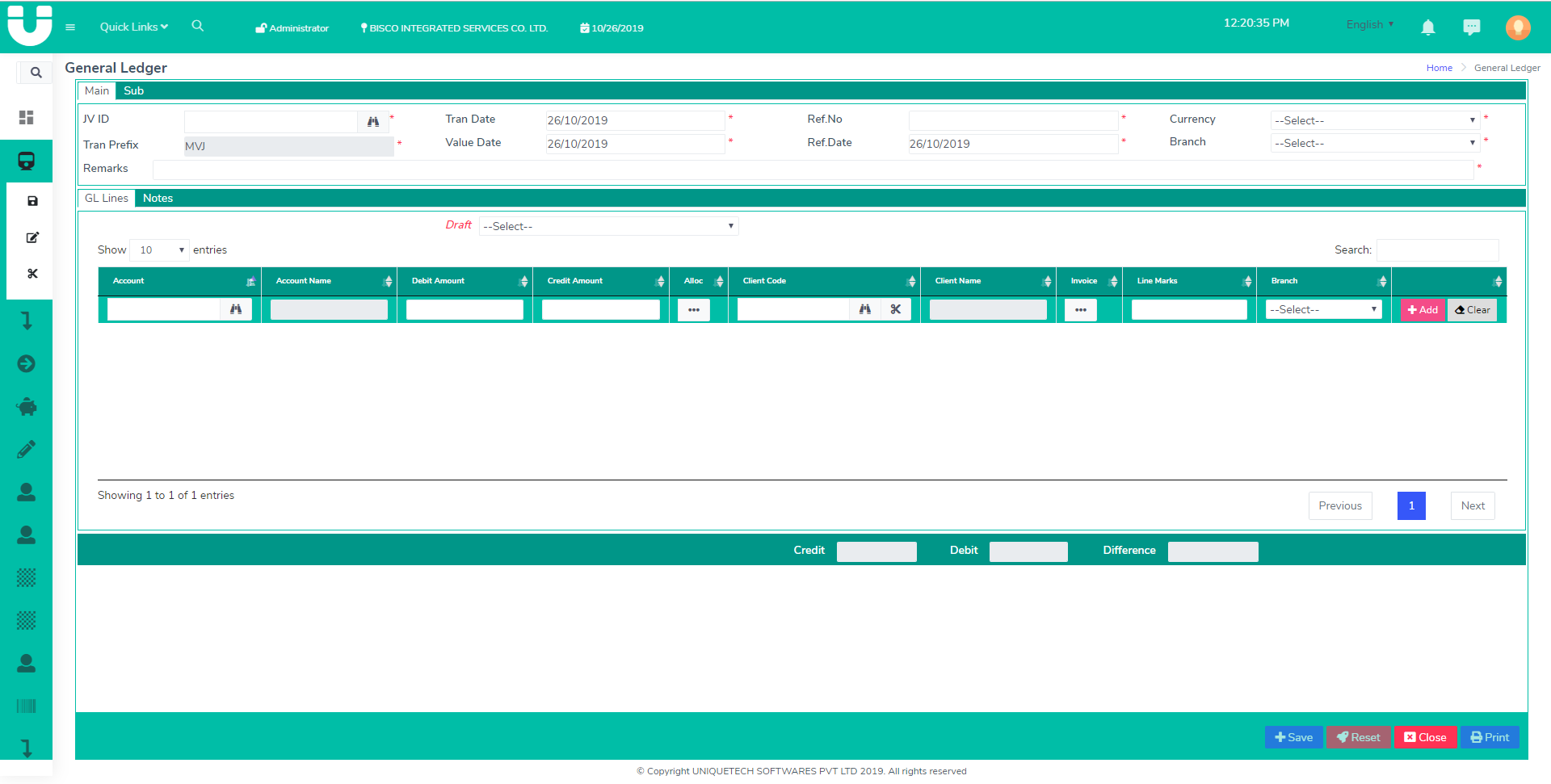The height and width of the screenshot is (784, 1551).
Task: Open the Draft select dropdown
Action: pyautogui.click(x=608, y=226)
